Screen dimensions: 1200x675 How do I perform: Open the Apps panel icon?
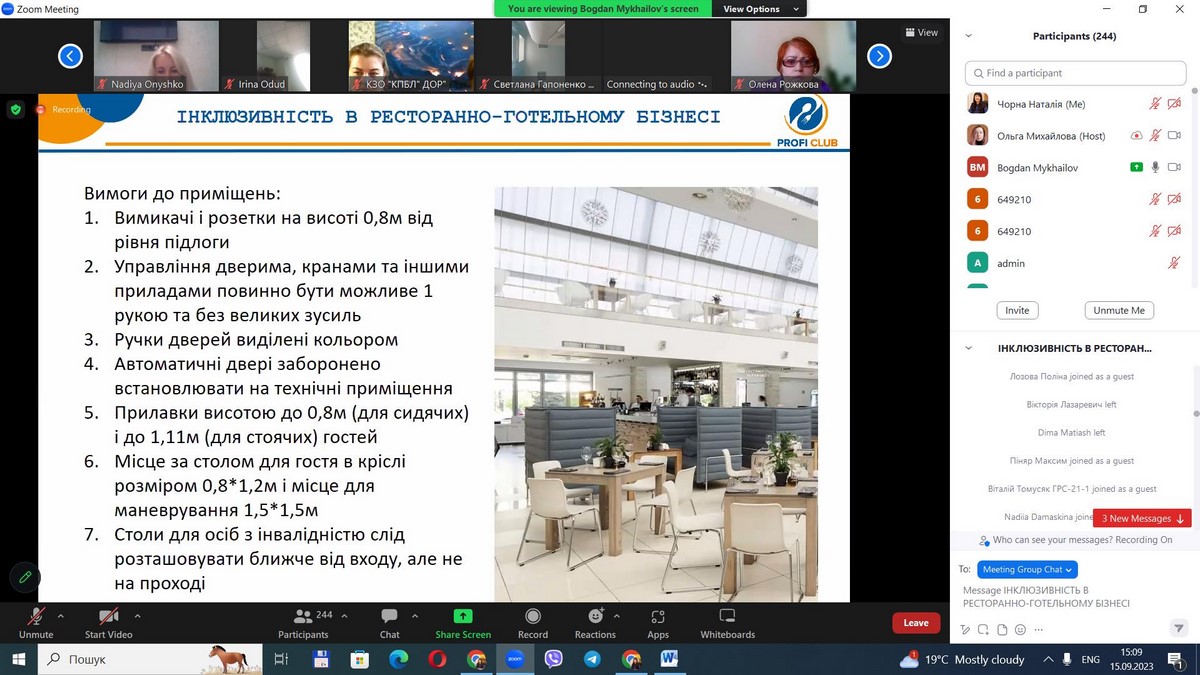pyautogui.click(x=657, y=617)
